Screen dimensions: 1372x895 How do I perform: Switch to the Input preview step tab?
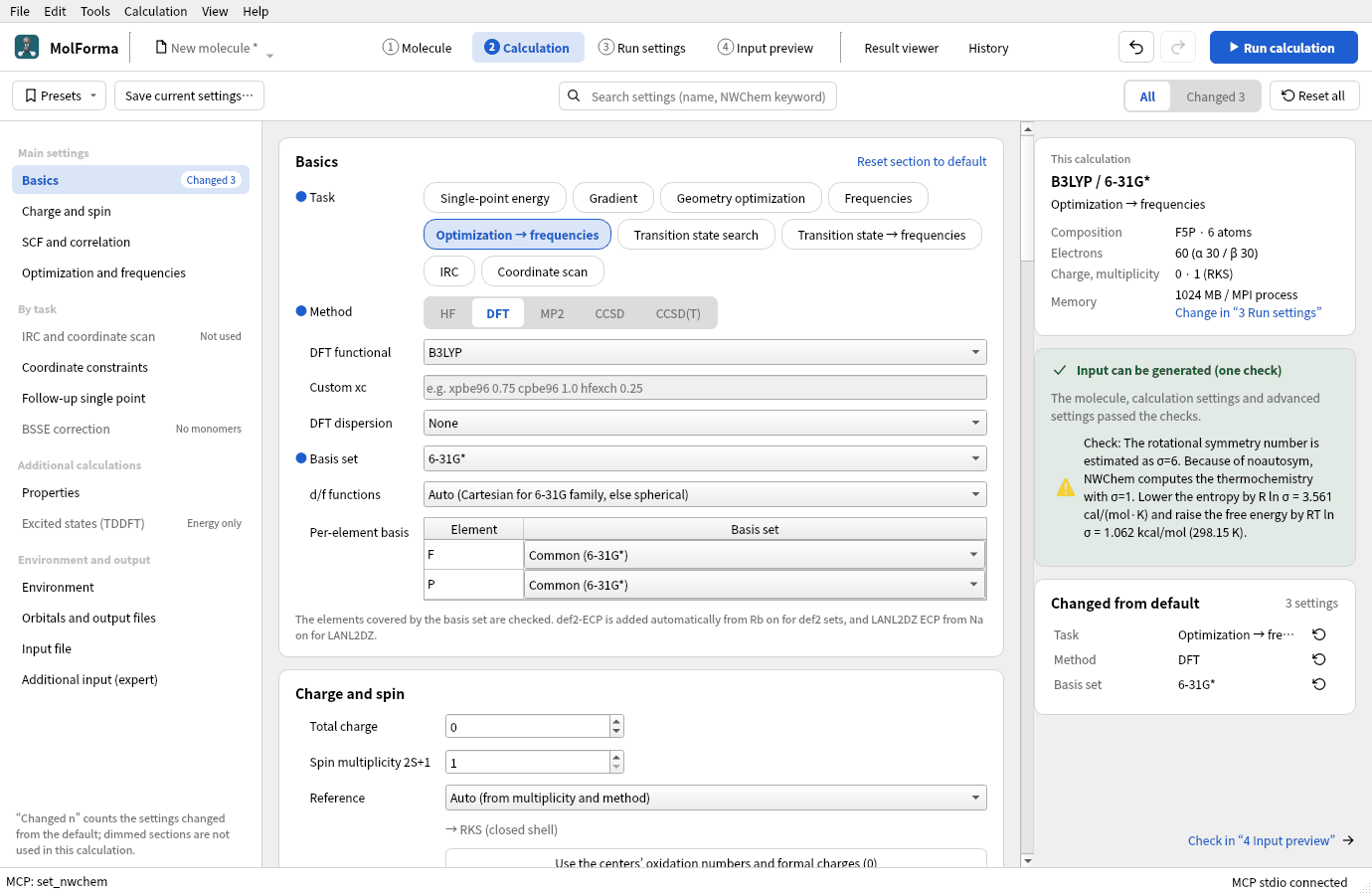pos(766,48)
